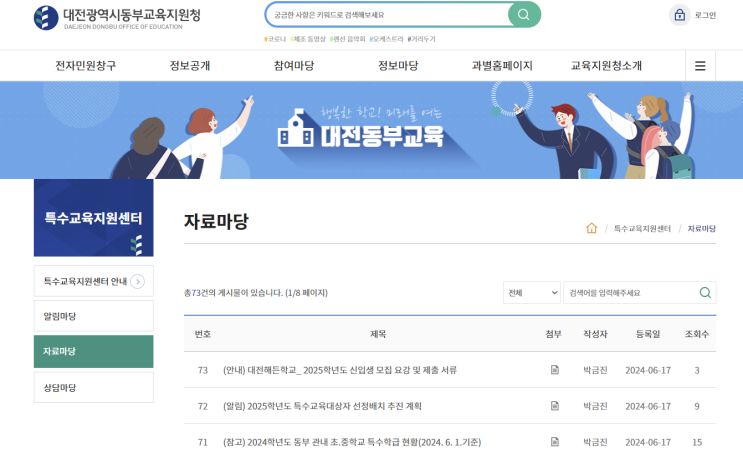743x461 pixels.
Task: Select 알림마당 in the sidebar
Action: click(x=93, y=316)
